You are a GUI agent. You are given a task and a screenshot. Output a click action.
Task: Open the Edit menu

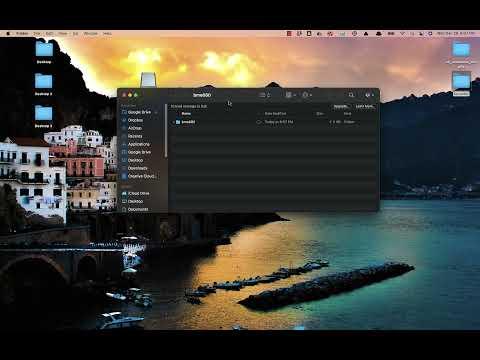point(49,34)
